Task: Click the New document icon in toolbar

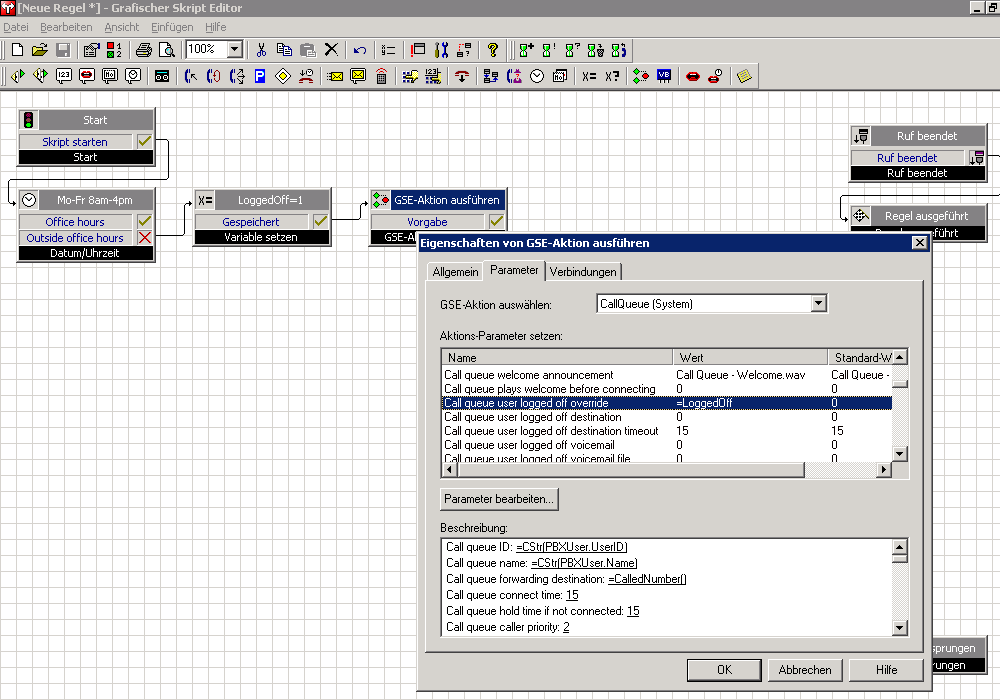Action: [17, 49]
